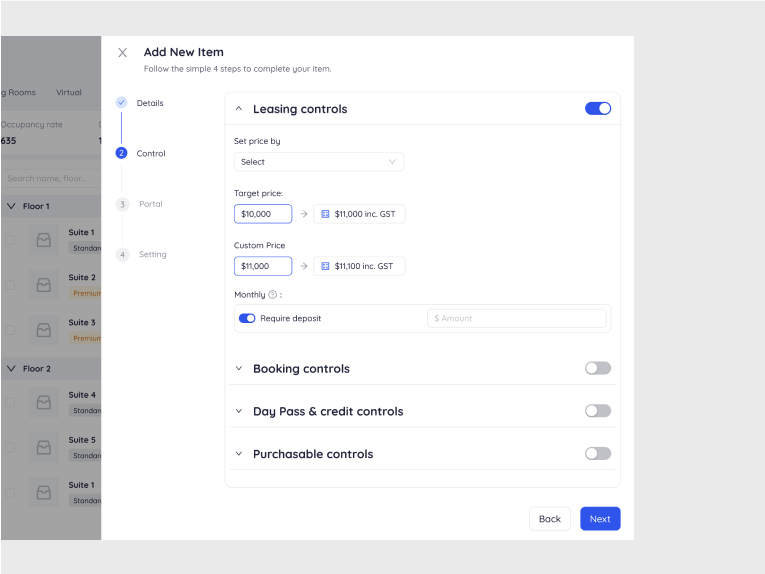Screen dimensions: 765x574
Task: Click the Leasing controls heading
Action: 300,109
